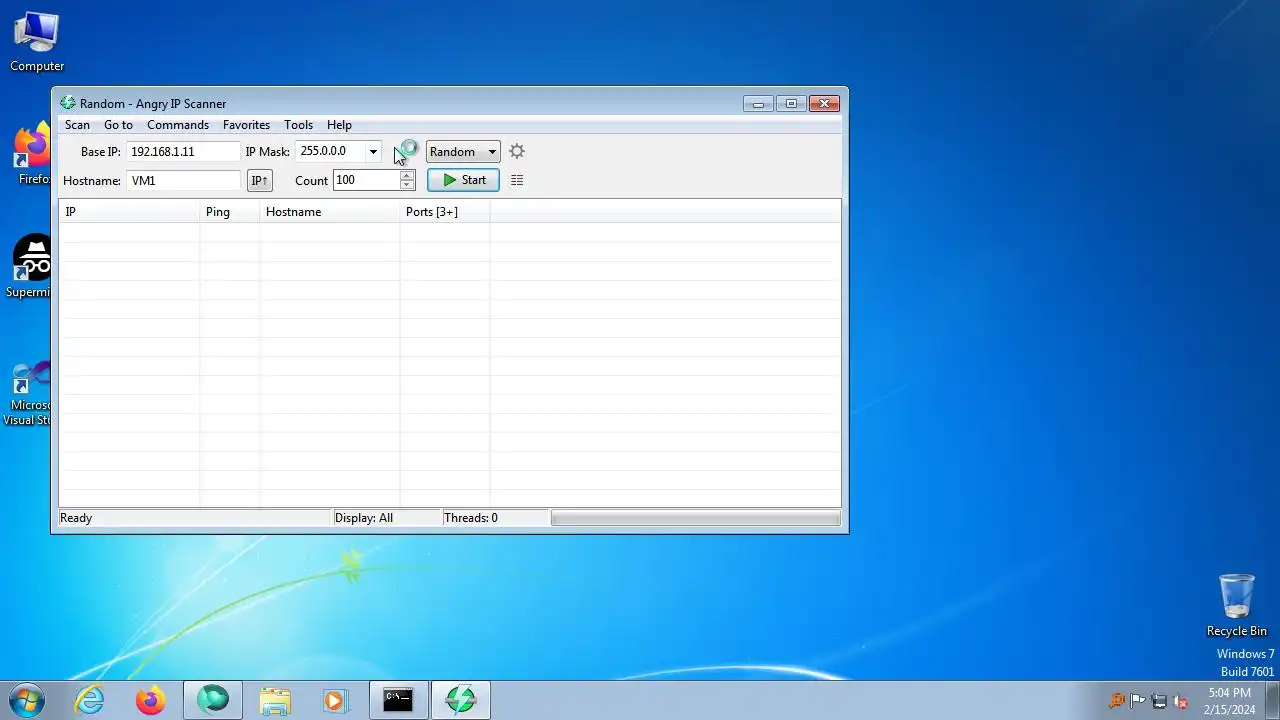Sort by the Ports [3+] column header
The width and height of the screenshot is (1280, 720).
pos(444,212)
